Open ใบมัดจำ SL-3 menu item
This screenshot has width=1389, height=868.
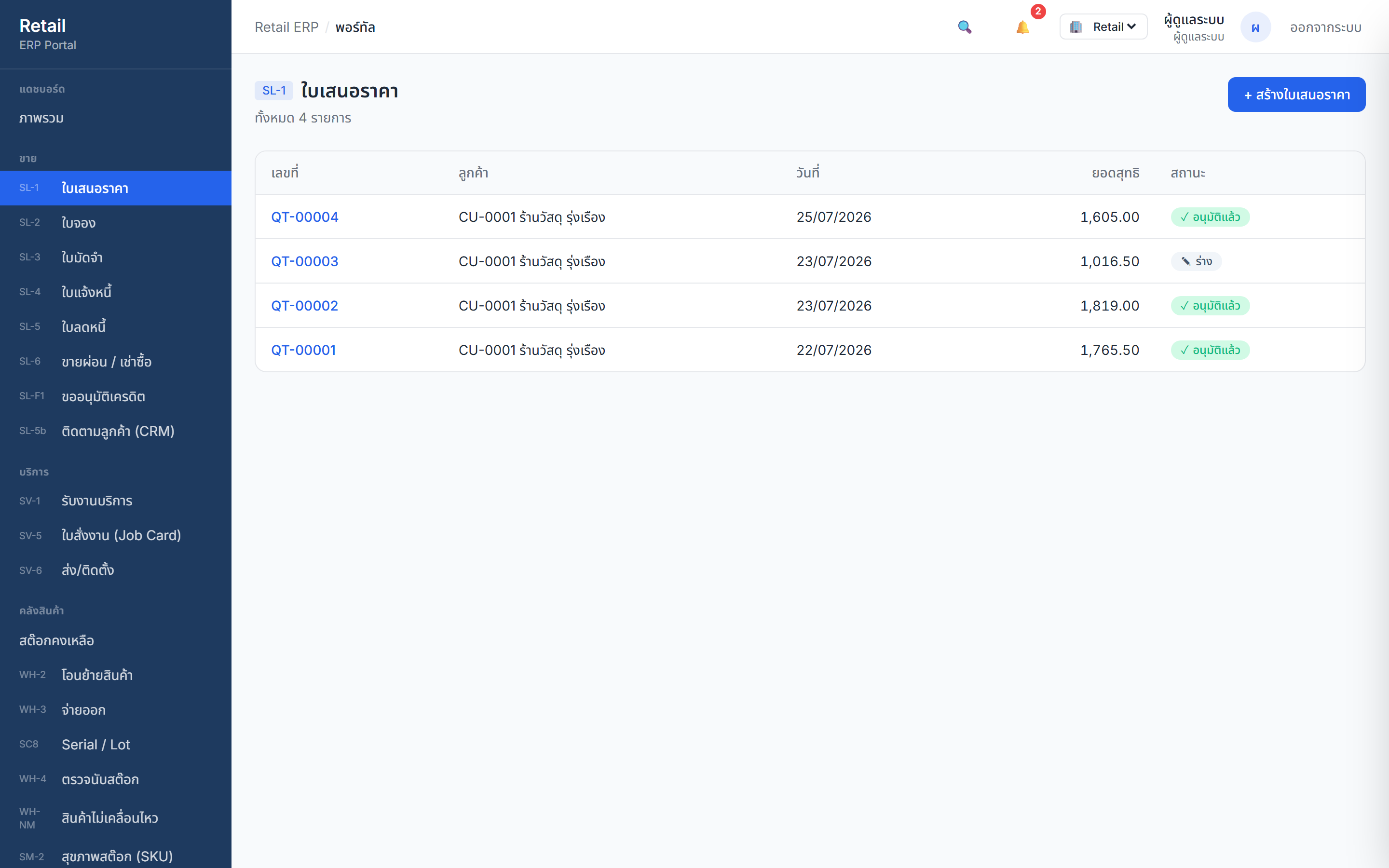115,257
